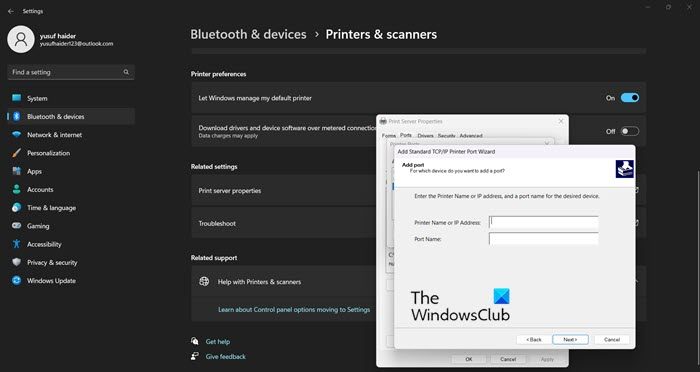The image size is (700, 372).
Task: Click the printer icon in Print Server Properties title
Action: pos(383,121)
